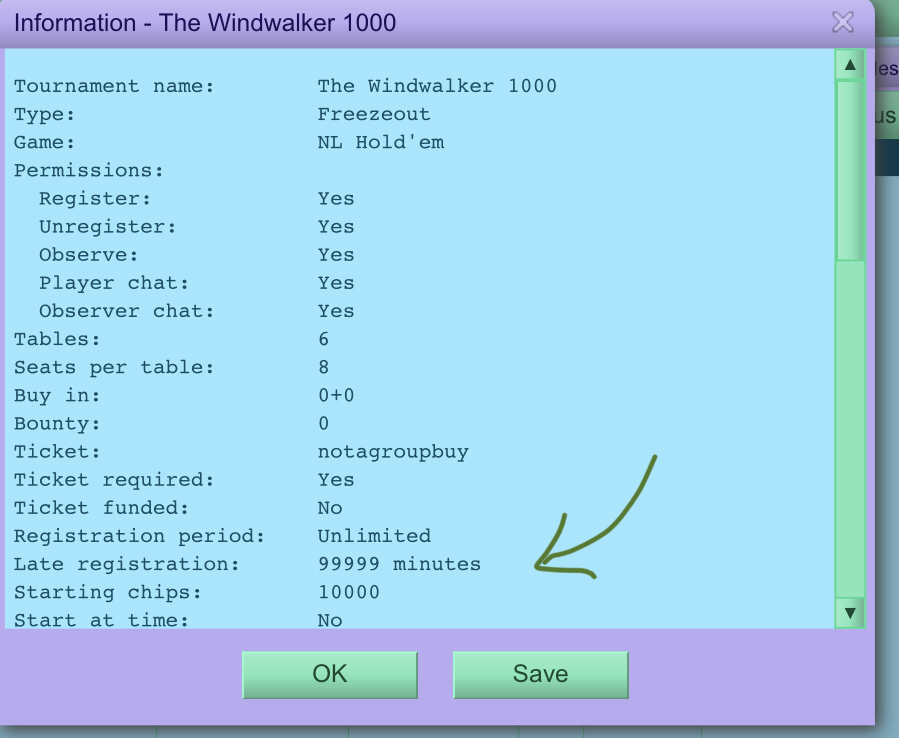899x738 pixels.
Task: Select the 'Freezeout' type value
Action: 373,114
